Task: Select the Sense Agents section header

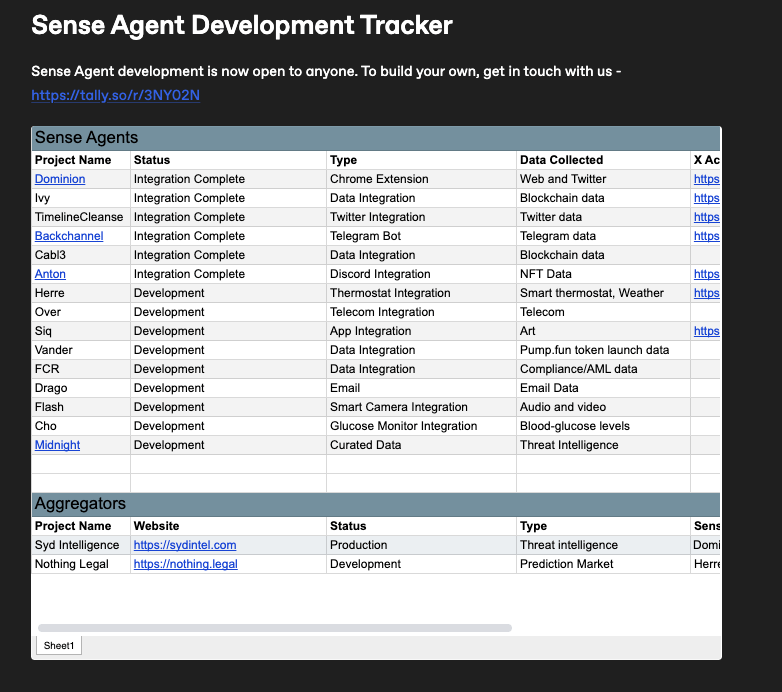Action: [x=87, y=138]
